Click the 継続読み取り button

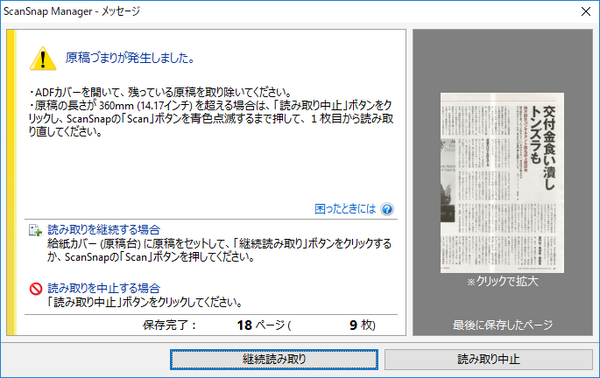274,359
